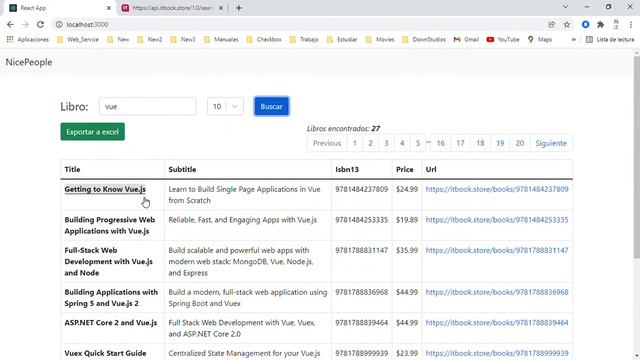Click the browser forward arrow

(x=25, y=24)
